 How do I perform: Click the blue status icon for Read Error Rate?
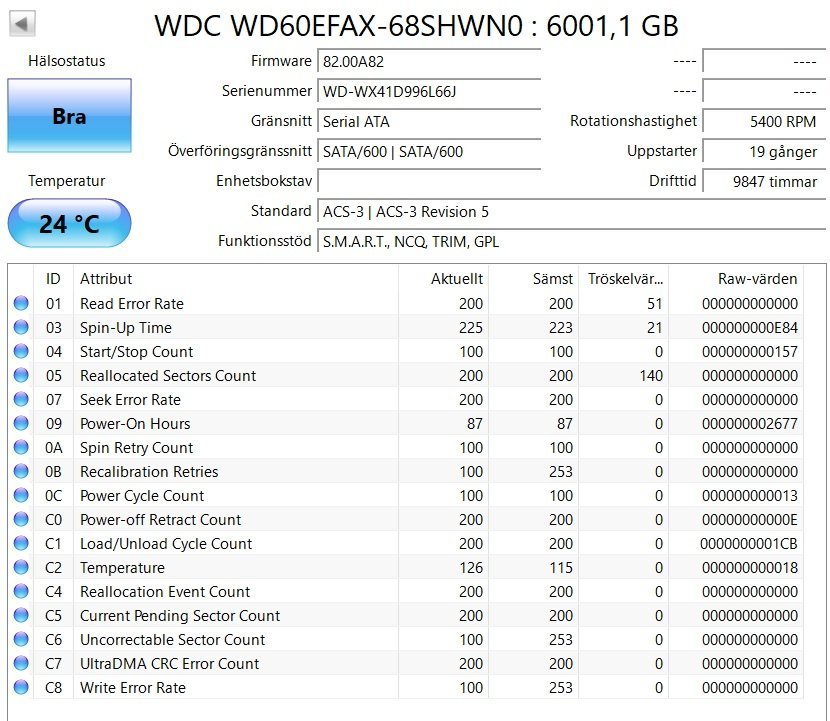21,303
